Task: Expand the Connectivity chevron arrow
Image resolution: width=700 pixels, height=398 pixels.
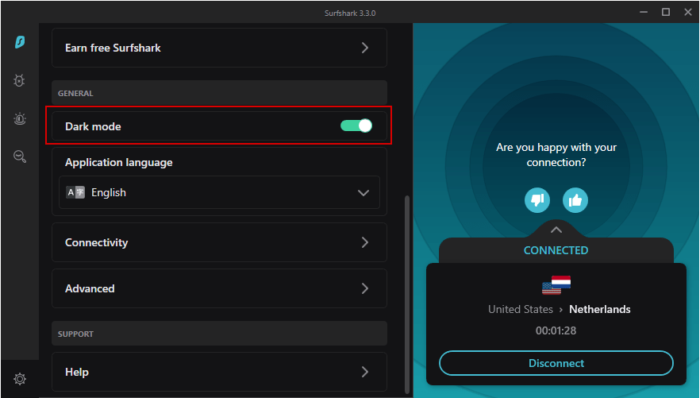Action: click(365, 242)
